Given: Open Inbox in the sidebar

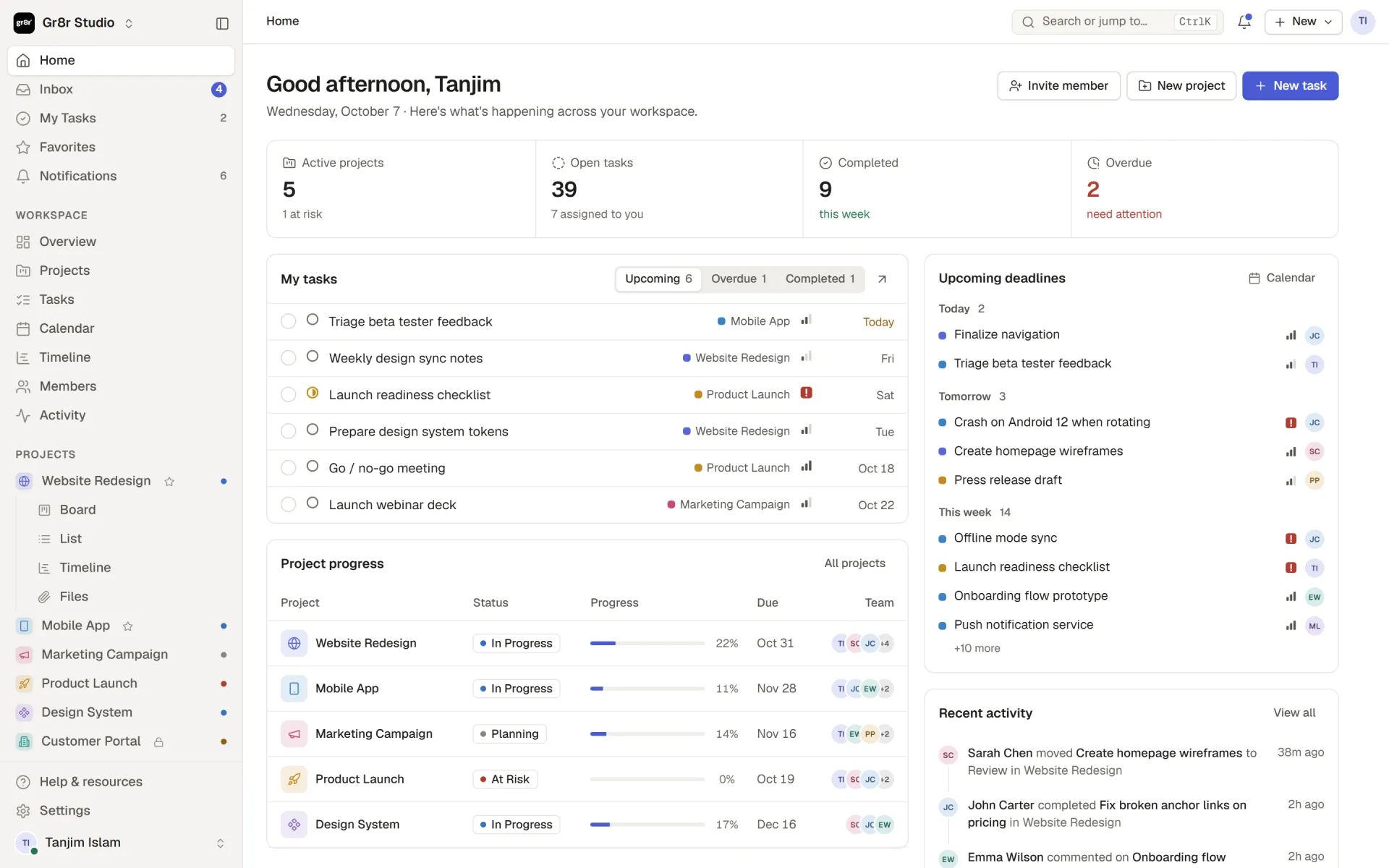Looking at the screenshot, I should (x=121, y=90).
